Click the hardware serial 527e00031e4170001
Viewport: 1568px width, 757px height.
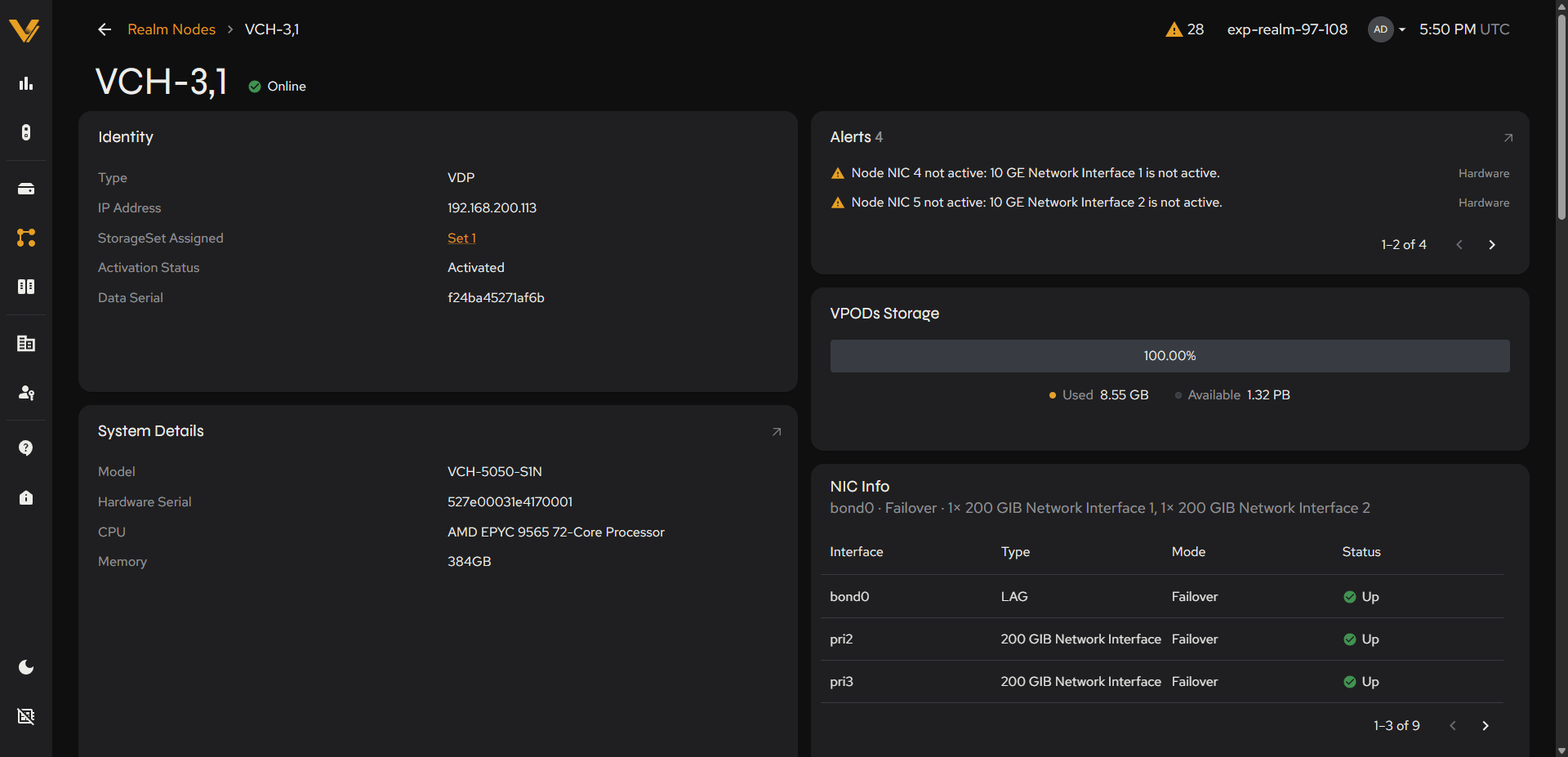[x=510, y=502]
